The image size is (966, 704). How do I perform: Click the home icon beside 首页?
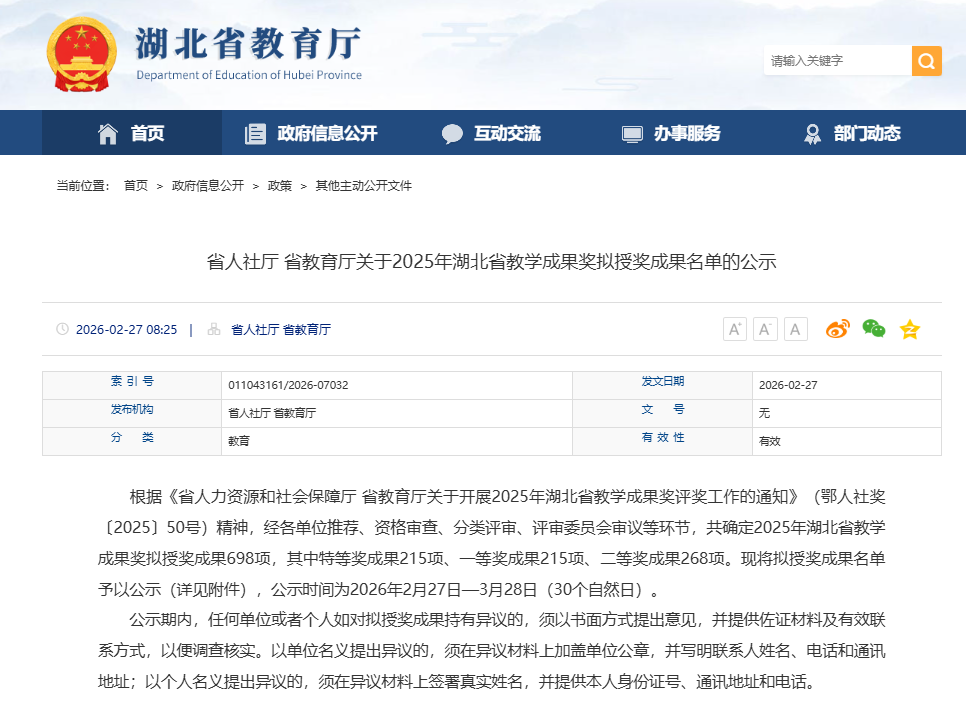(x=108, y=133)
